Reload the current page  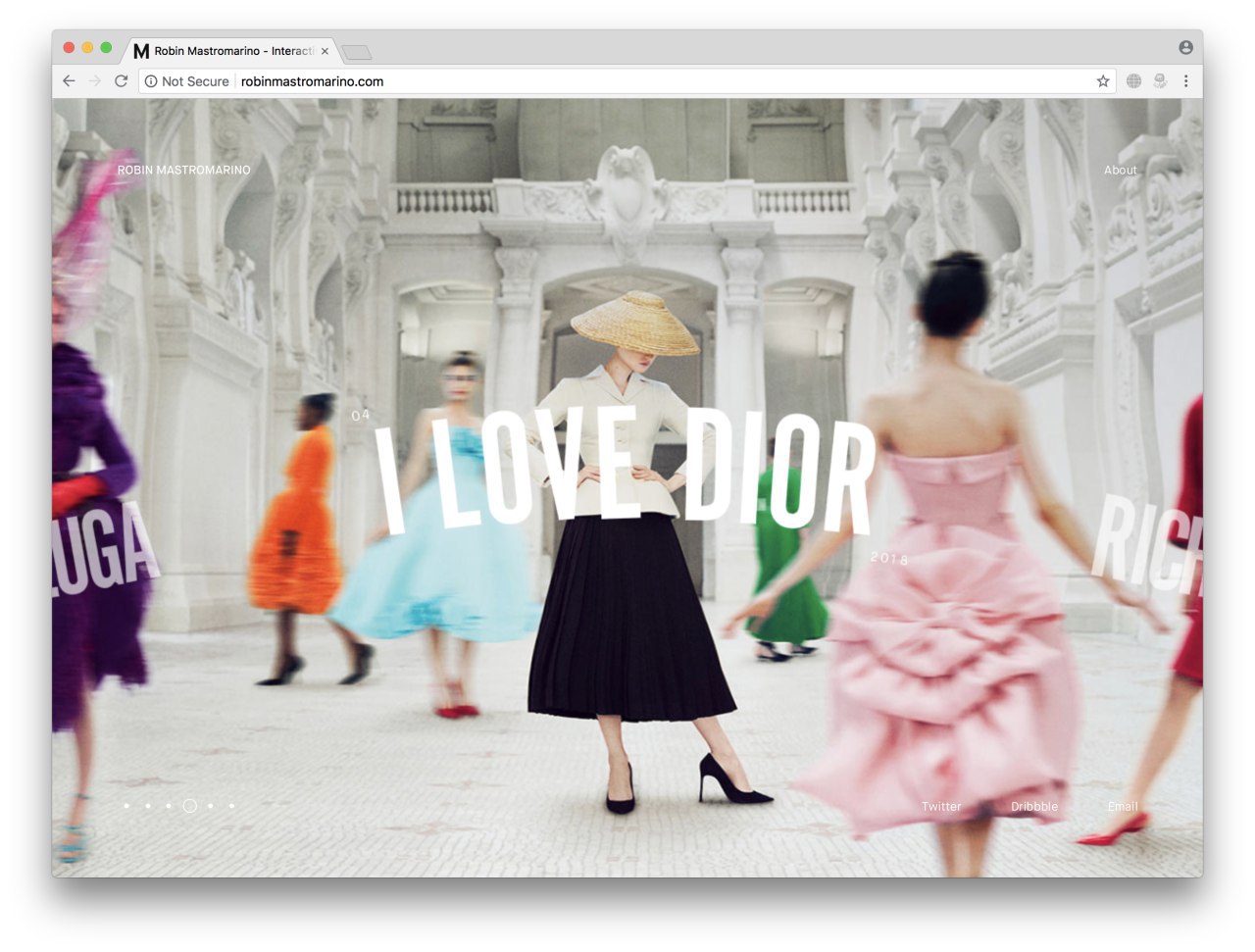click(x=122, y=81)
